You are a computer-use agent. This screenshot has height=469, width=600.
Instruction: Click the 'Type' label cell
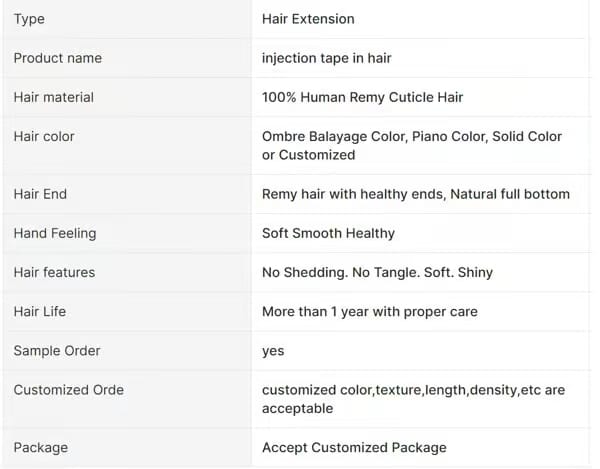tap(29, 19)
